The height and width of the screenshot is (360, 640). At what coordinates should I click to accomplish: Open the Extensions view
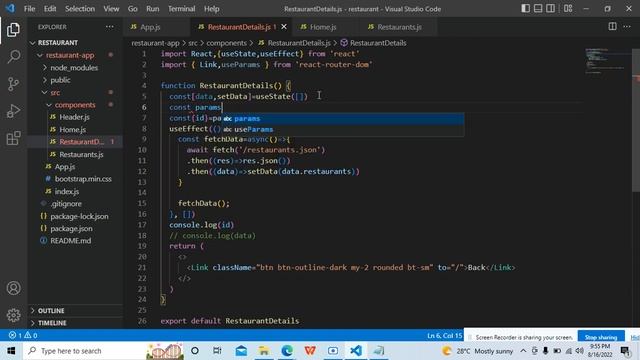coord(13,138)
